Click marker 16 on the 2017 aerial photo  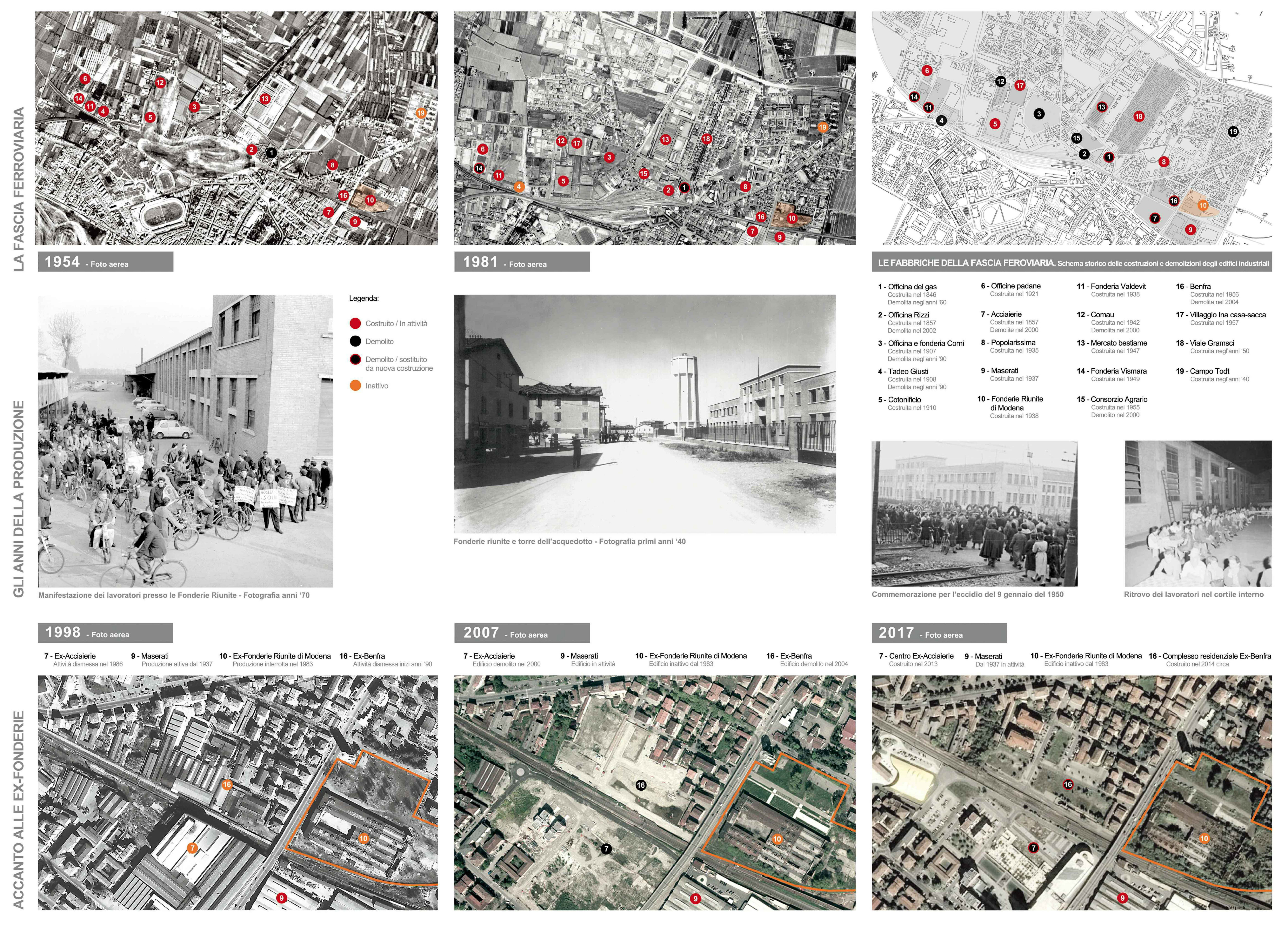pos(1068,785)
